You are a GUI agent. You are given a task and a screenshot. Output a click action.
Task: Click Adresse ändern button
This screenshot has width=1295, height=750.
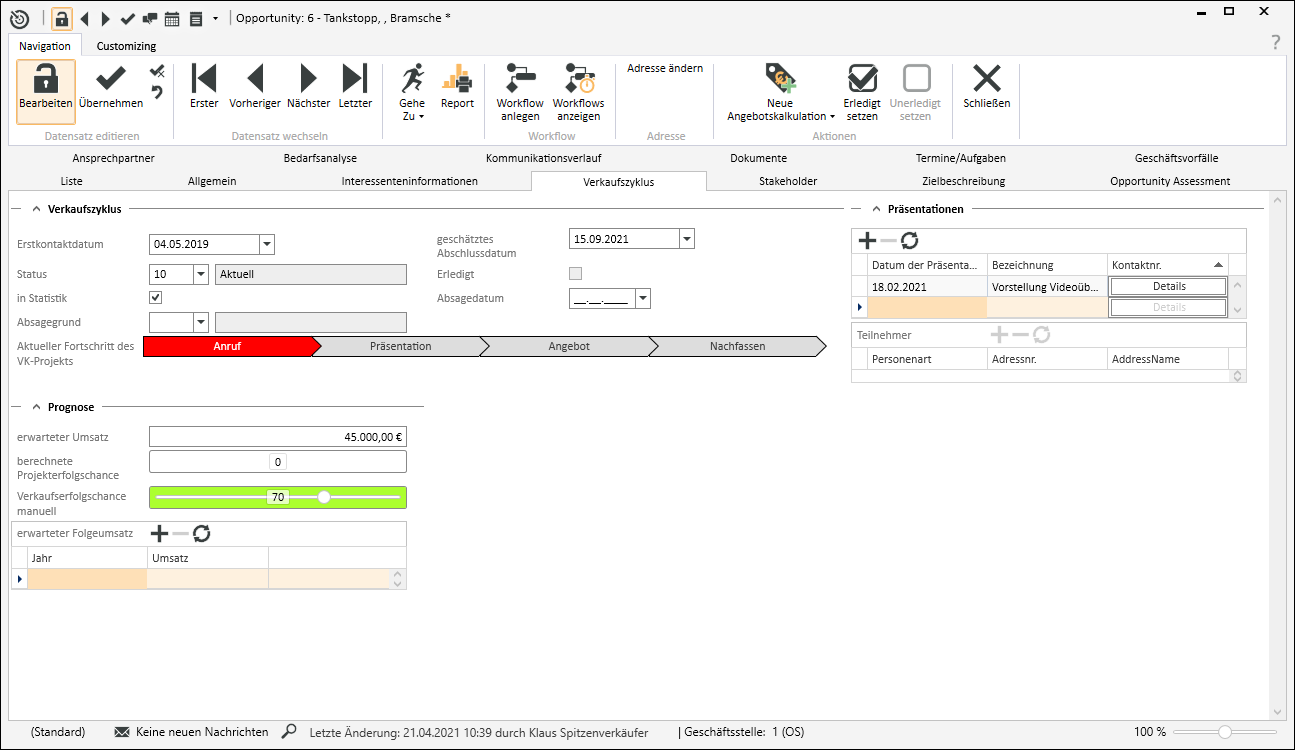(665, 69)
